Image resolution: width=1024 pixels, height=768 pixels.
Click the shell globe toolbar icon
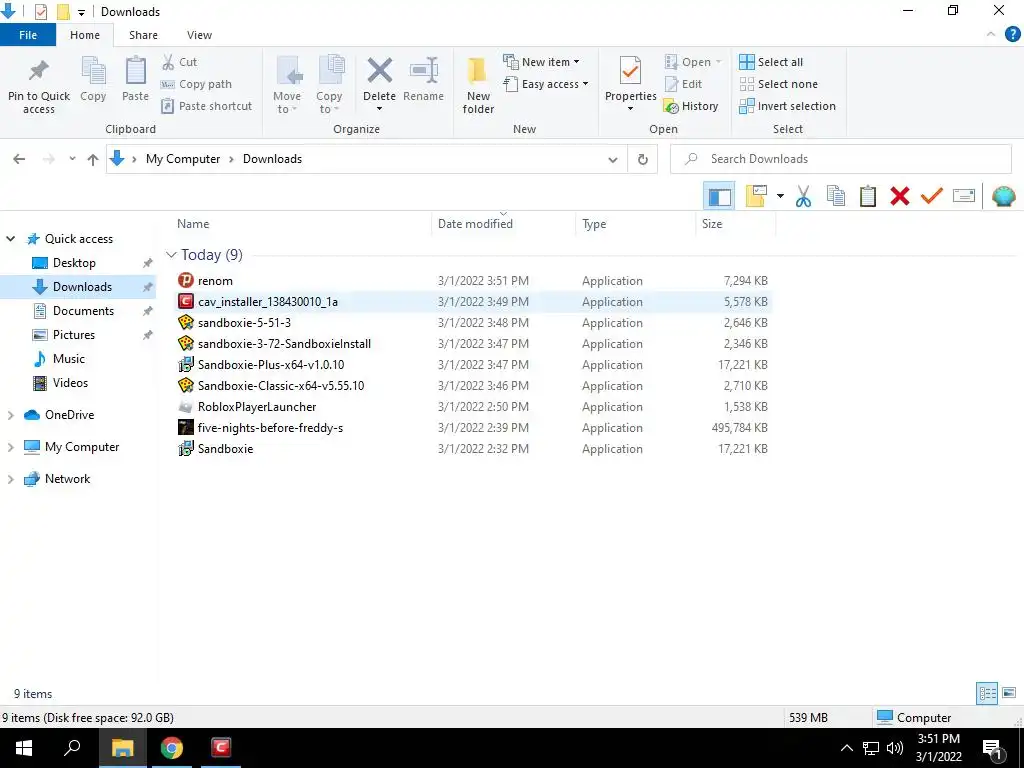coord(1004,196)
